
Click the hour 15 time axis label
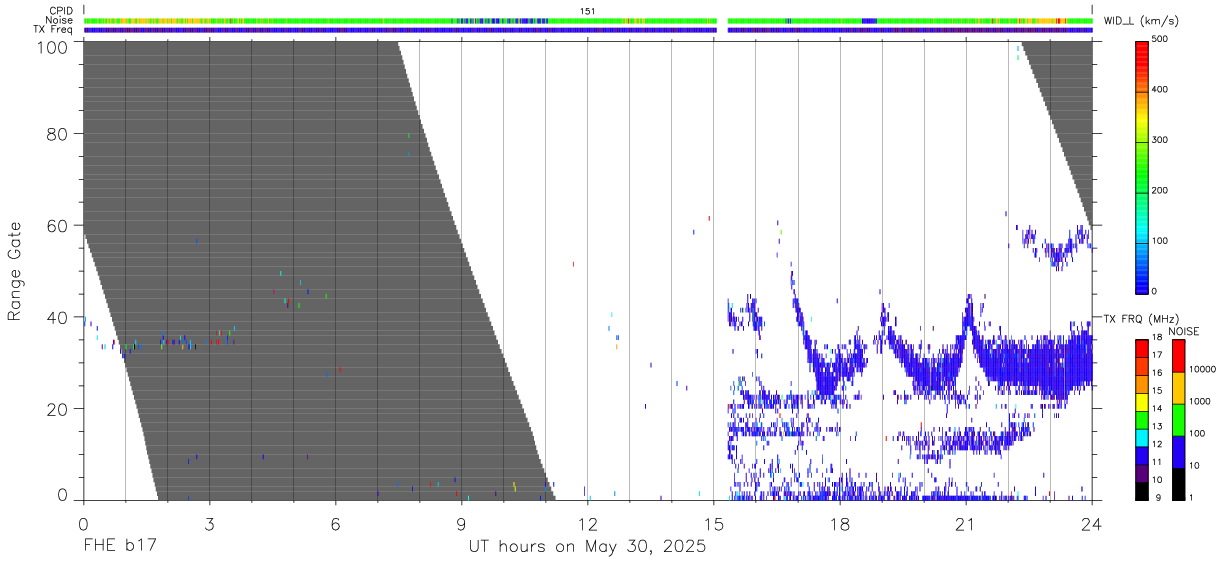point(713,523)
